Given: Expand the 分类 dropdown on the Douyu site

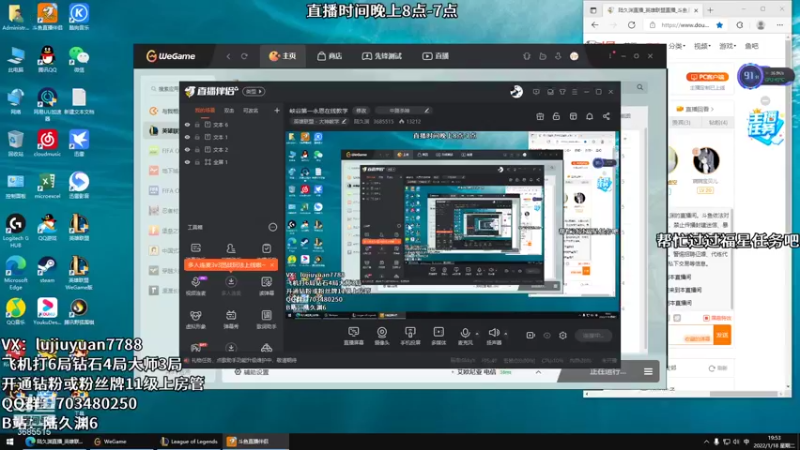Looking at the screenshot, I should [677, 46].
